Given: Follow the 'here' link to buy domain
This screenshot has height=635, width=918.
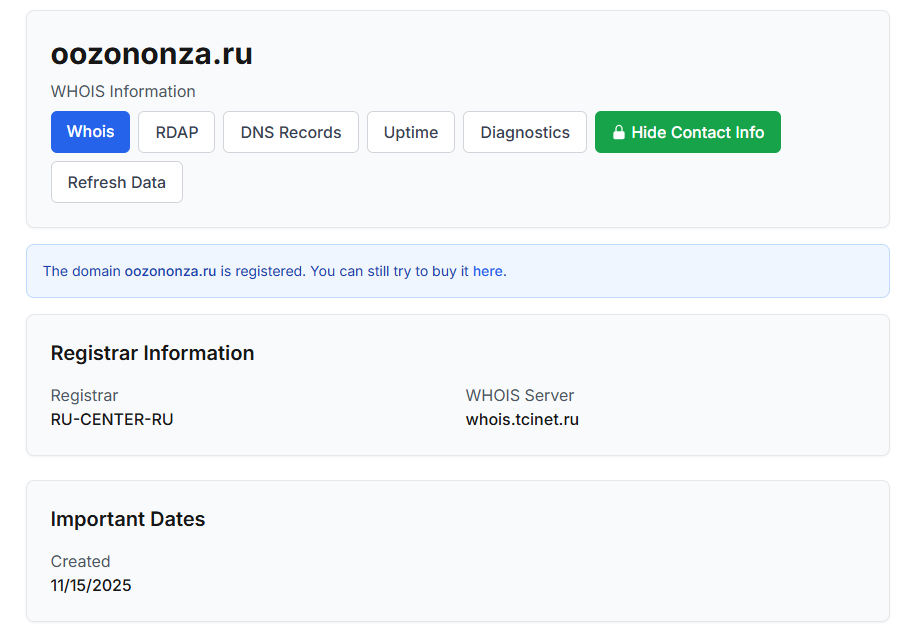Looking at the screenshot, I should (x=487, y=271).
